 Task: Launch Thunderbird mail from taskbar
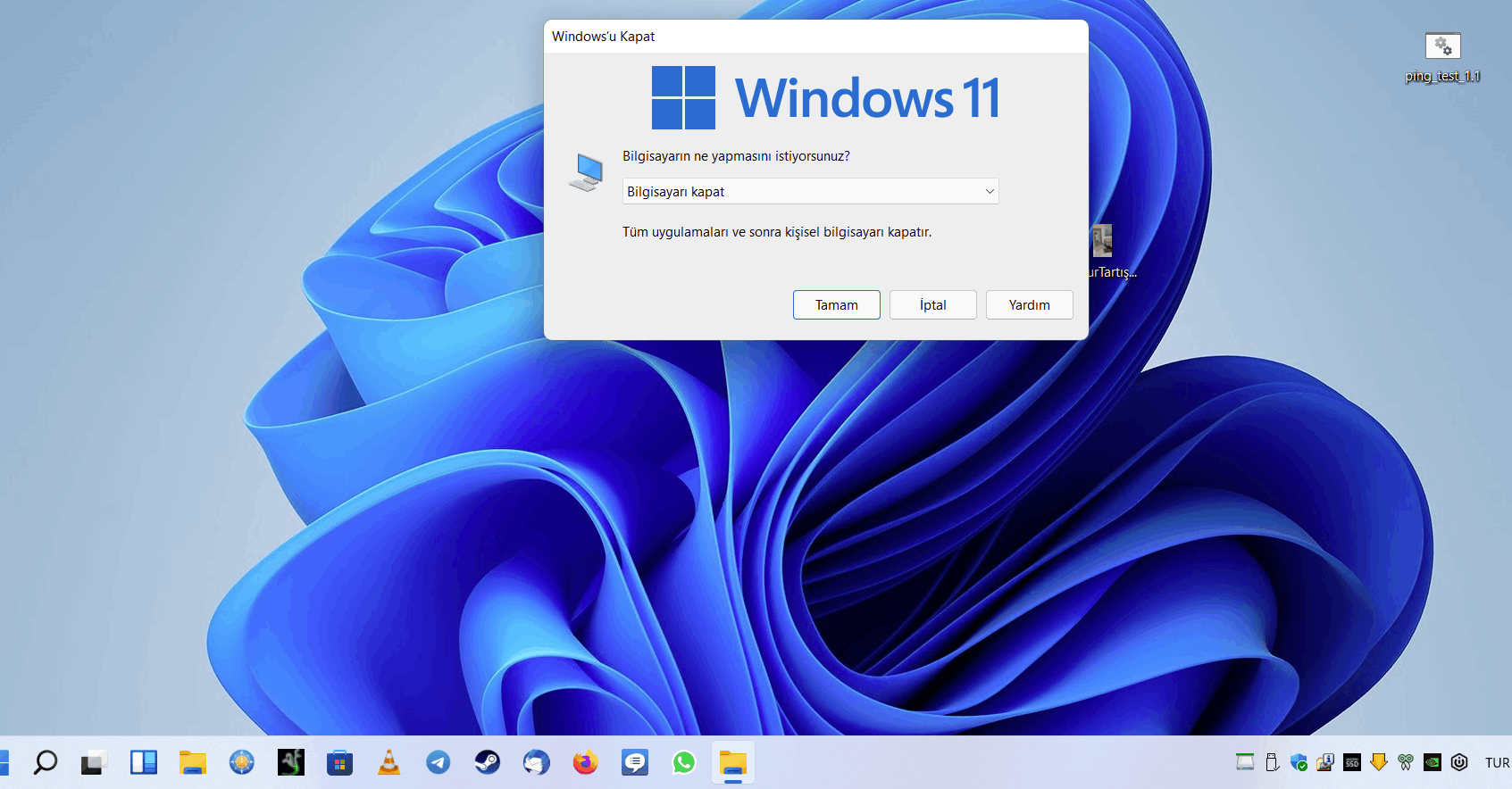tap(537, 762)
